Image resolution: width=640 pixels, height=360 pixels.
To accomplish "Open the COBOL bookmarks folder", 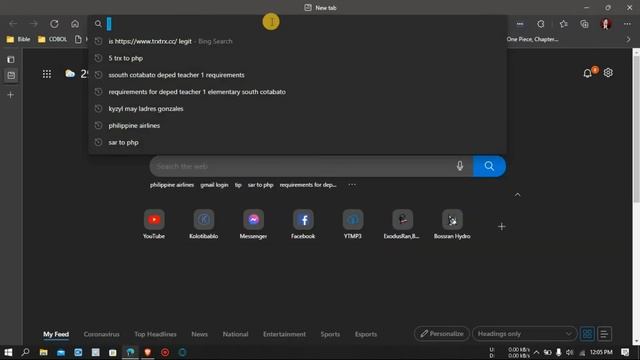I will 52,39.
